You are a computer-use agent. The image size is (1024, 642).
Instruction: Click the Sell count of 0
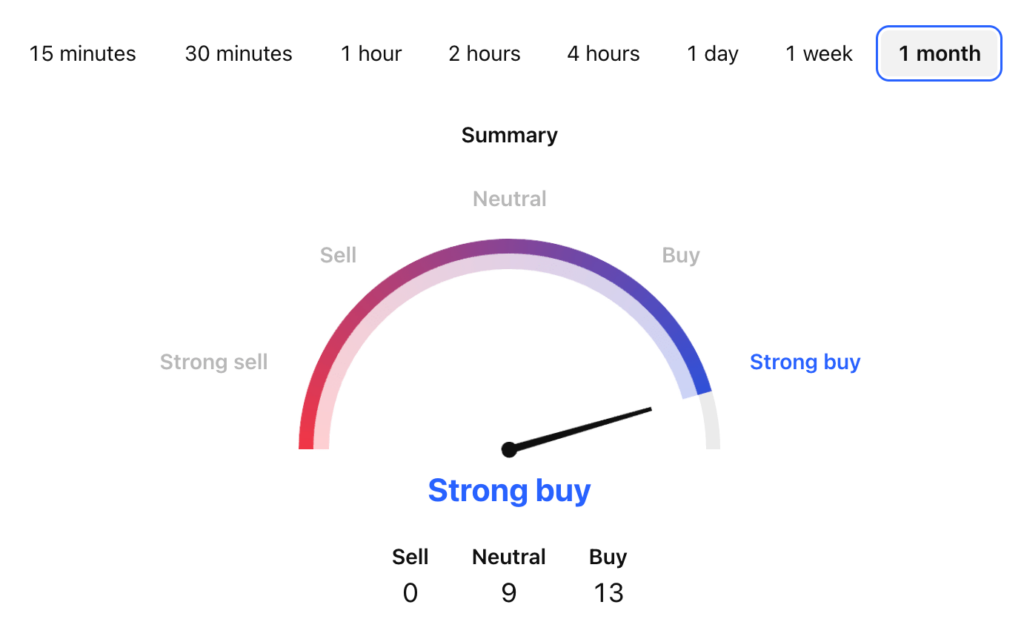[410, 593]
